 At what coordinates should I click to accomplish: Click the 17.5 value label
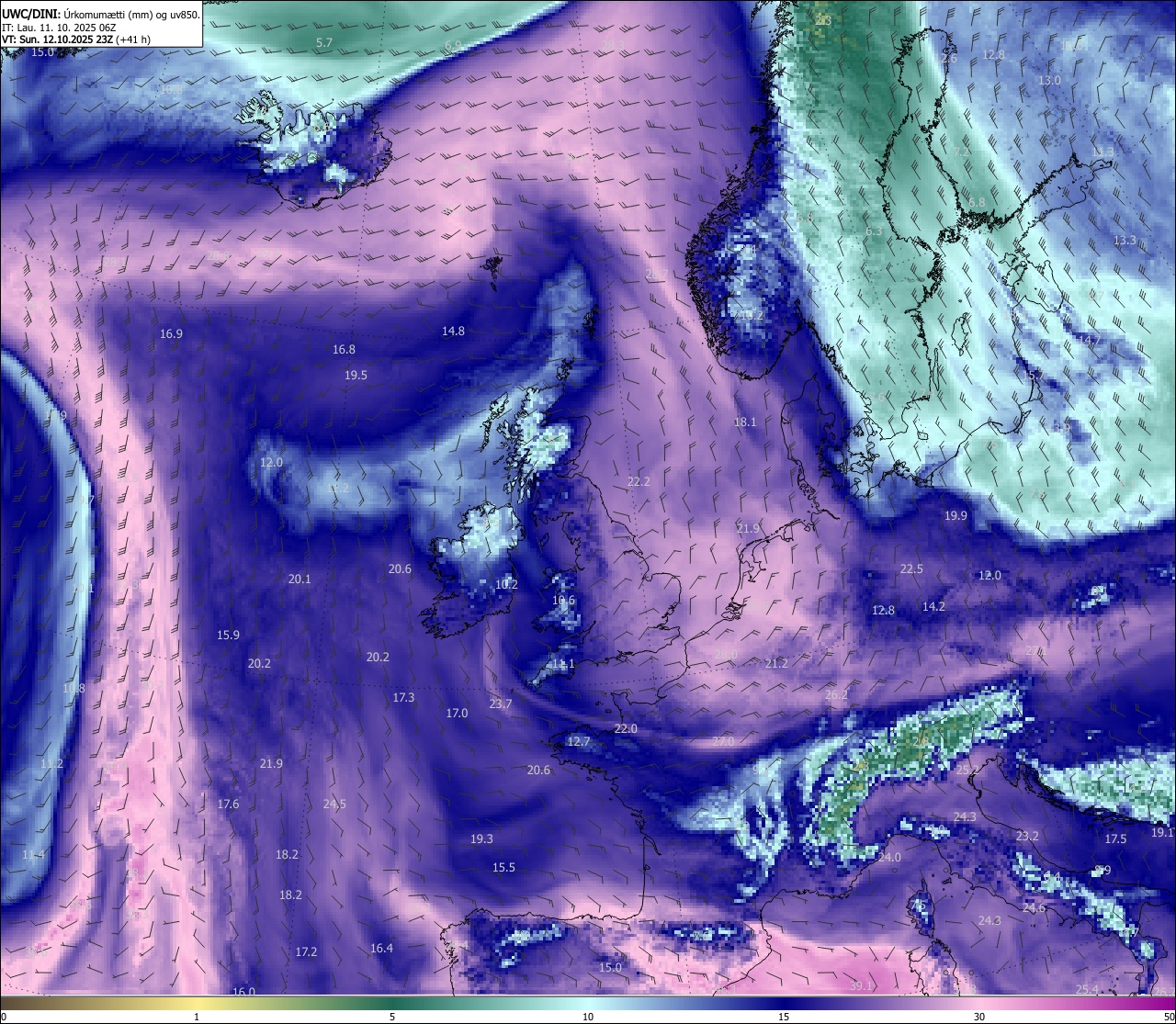(1115, 839)
